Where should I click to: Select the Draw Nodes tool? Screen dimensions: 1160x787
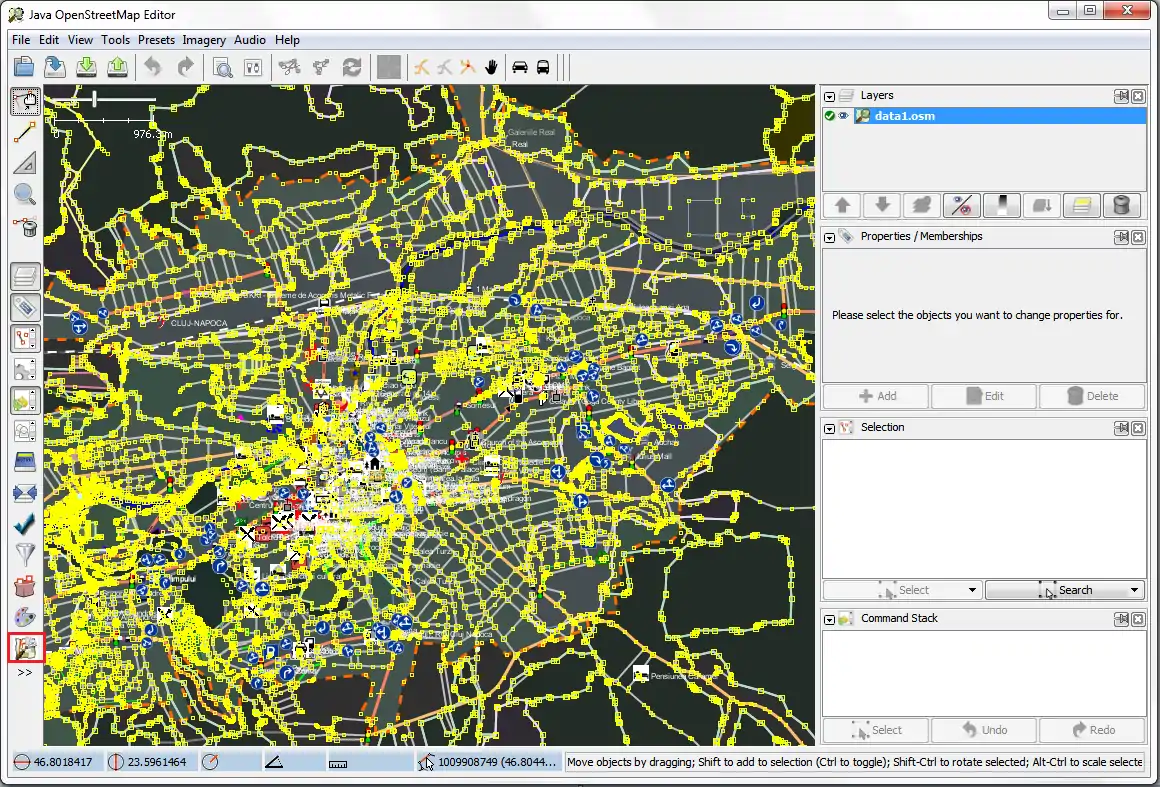[26, 131]
